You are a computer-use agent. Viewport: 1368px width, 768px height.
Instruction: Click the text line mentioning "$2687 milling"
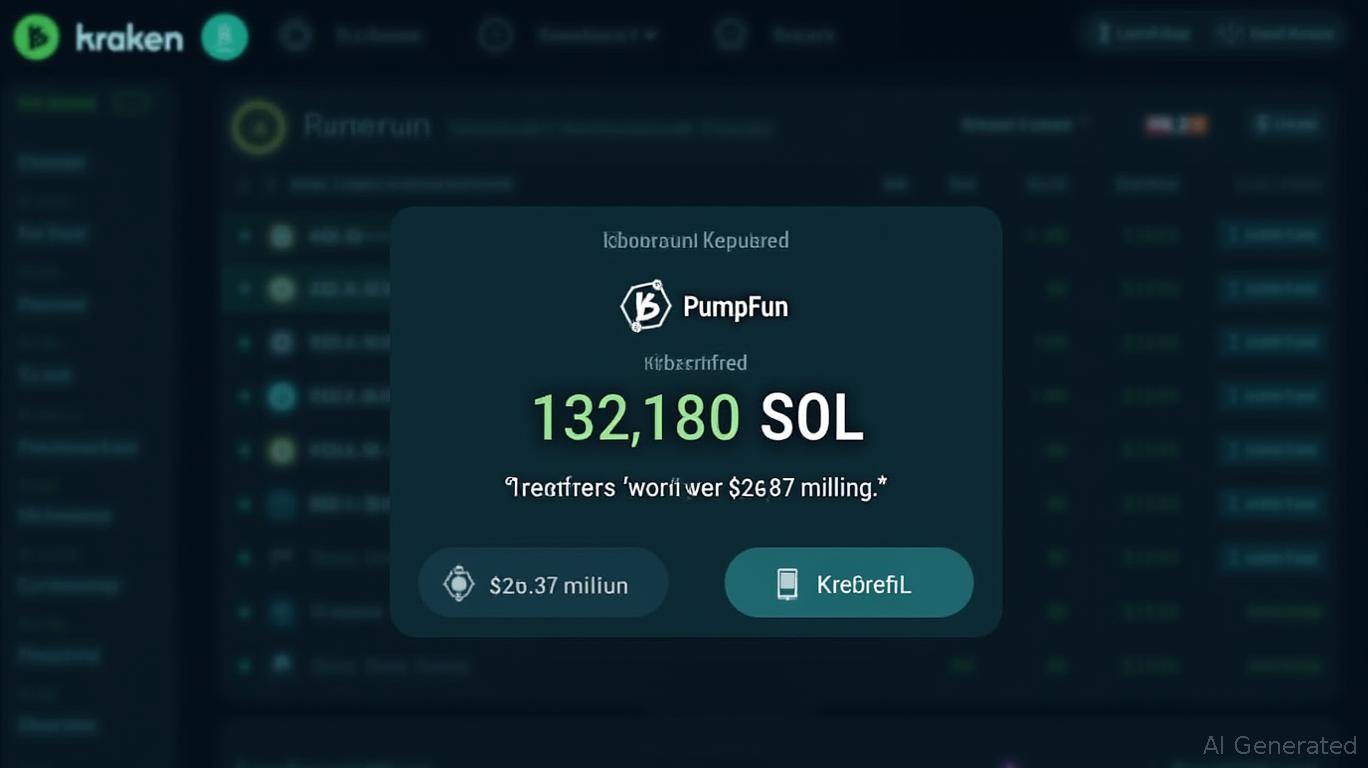[x=697, y=488]
